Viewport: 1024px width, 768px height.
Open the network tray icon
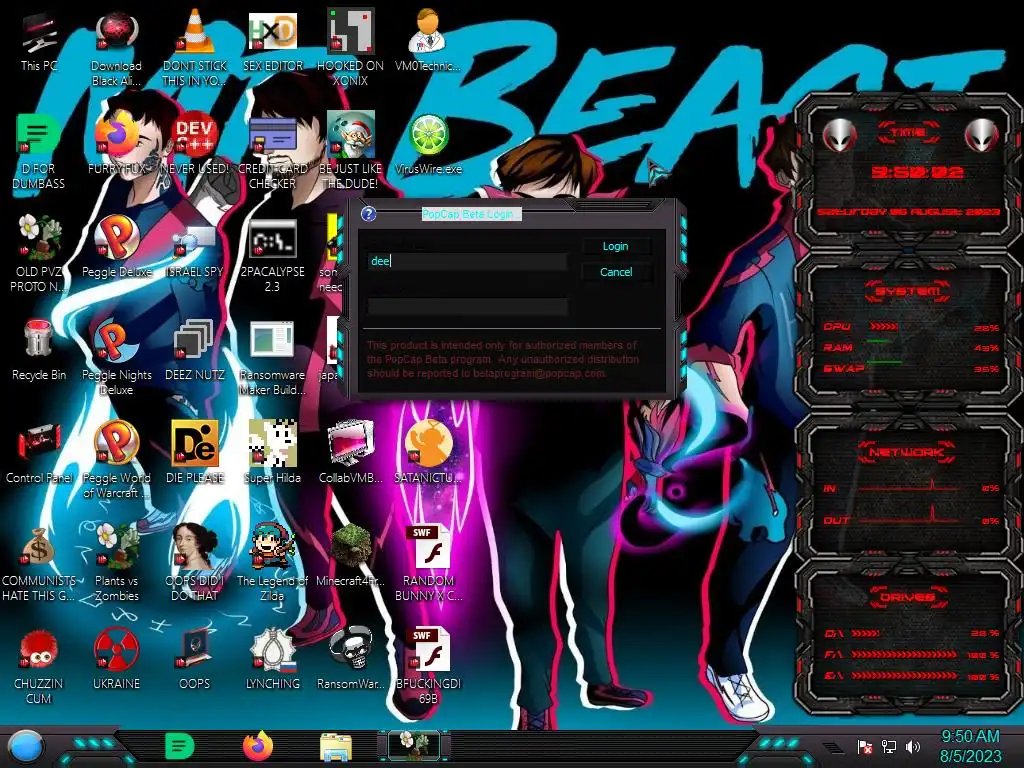point(889,746)
